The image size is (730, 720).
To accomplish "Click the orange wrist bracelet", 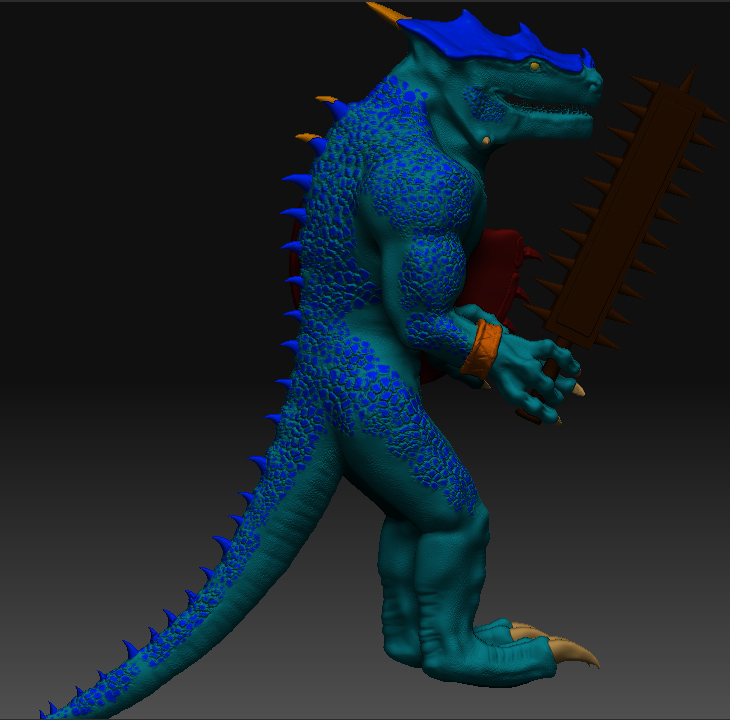I will [x=482, y=349].
